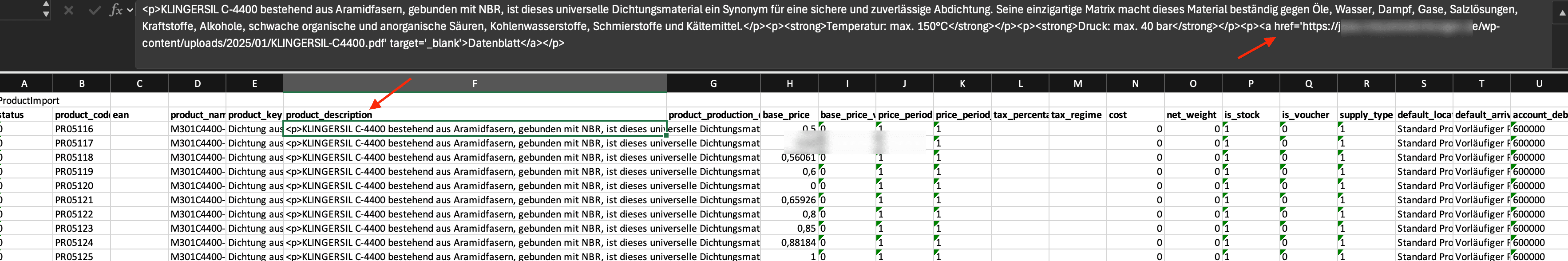The width and height of the screenshot is (1568, 261).
Task: Select column A header
Action: tap(24, 83)
